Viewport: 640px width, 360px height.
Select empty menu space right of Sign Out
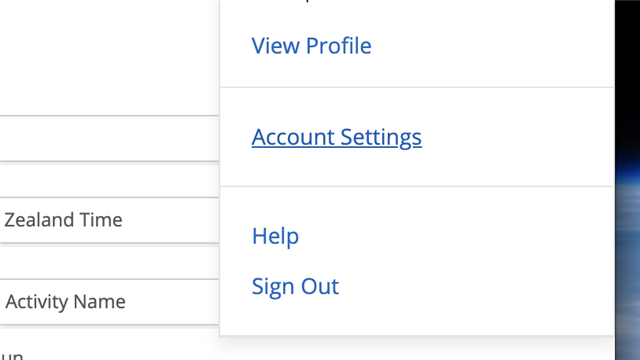click(x=476, y=286)
